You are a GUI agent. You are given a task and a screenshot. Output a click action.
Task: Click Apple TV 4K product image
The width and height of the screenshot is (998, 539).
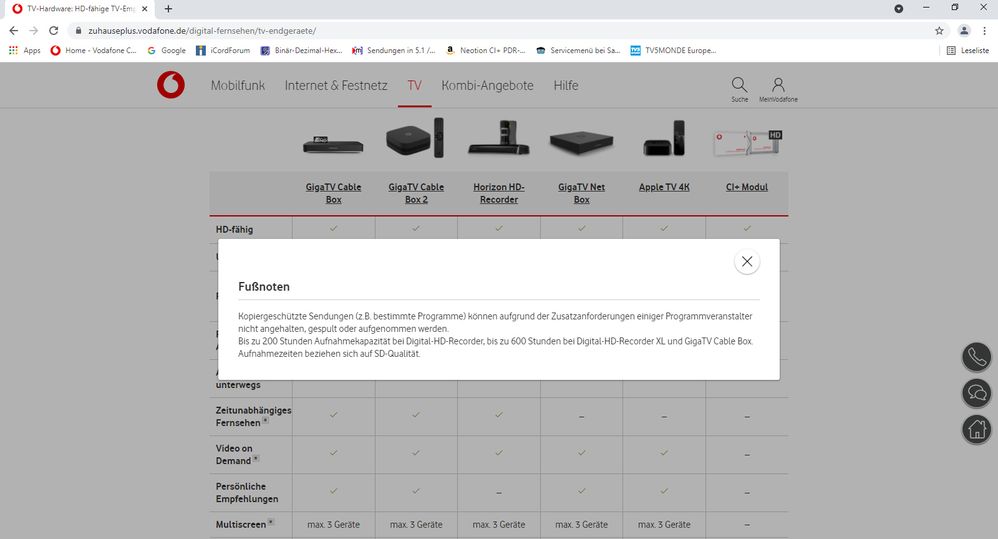click(x=664, y=138)
